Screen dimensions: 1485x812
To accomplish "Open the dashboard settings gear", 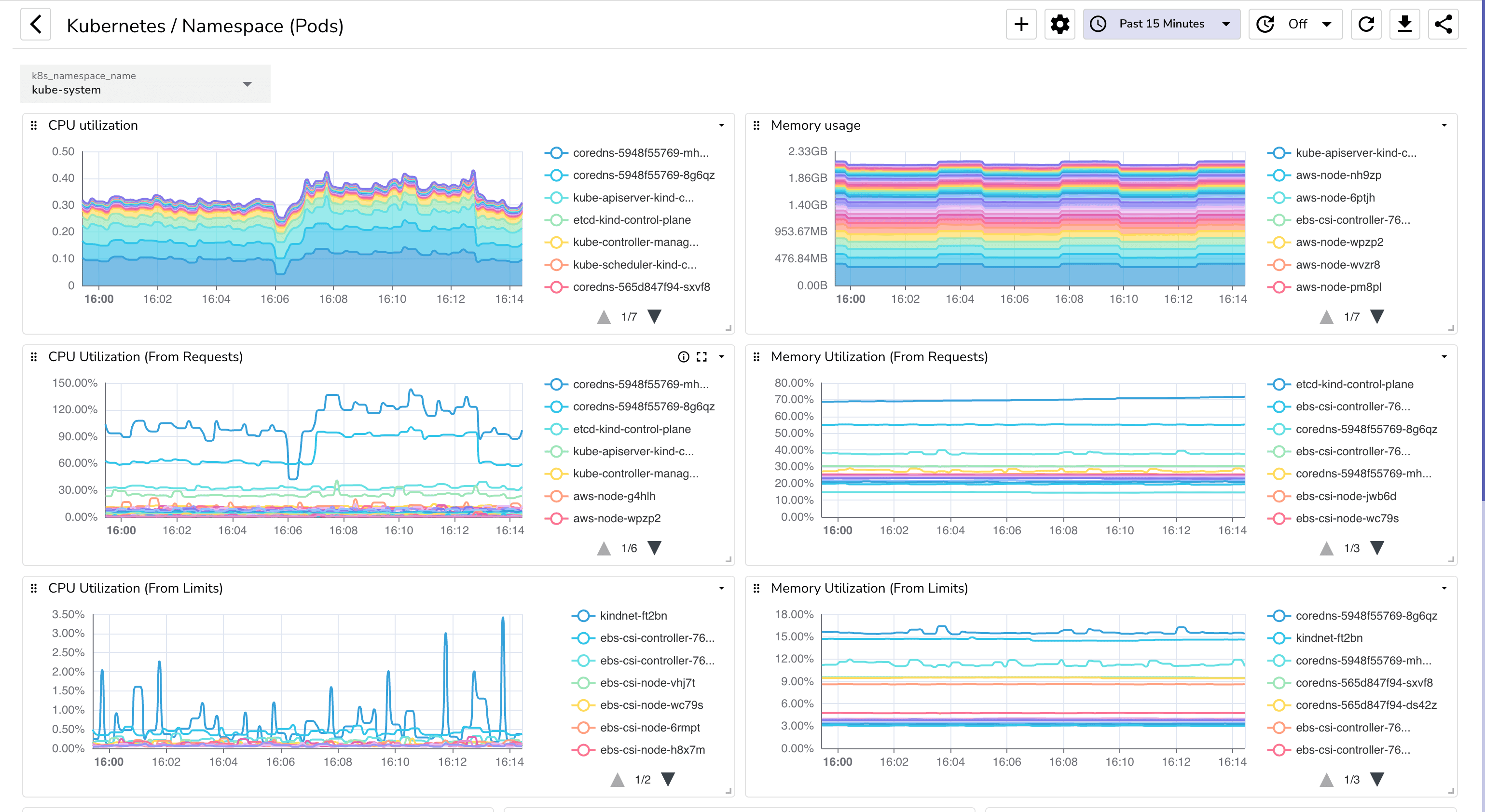I will 1059,24.
